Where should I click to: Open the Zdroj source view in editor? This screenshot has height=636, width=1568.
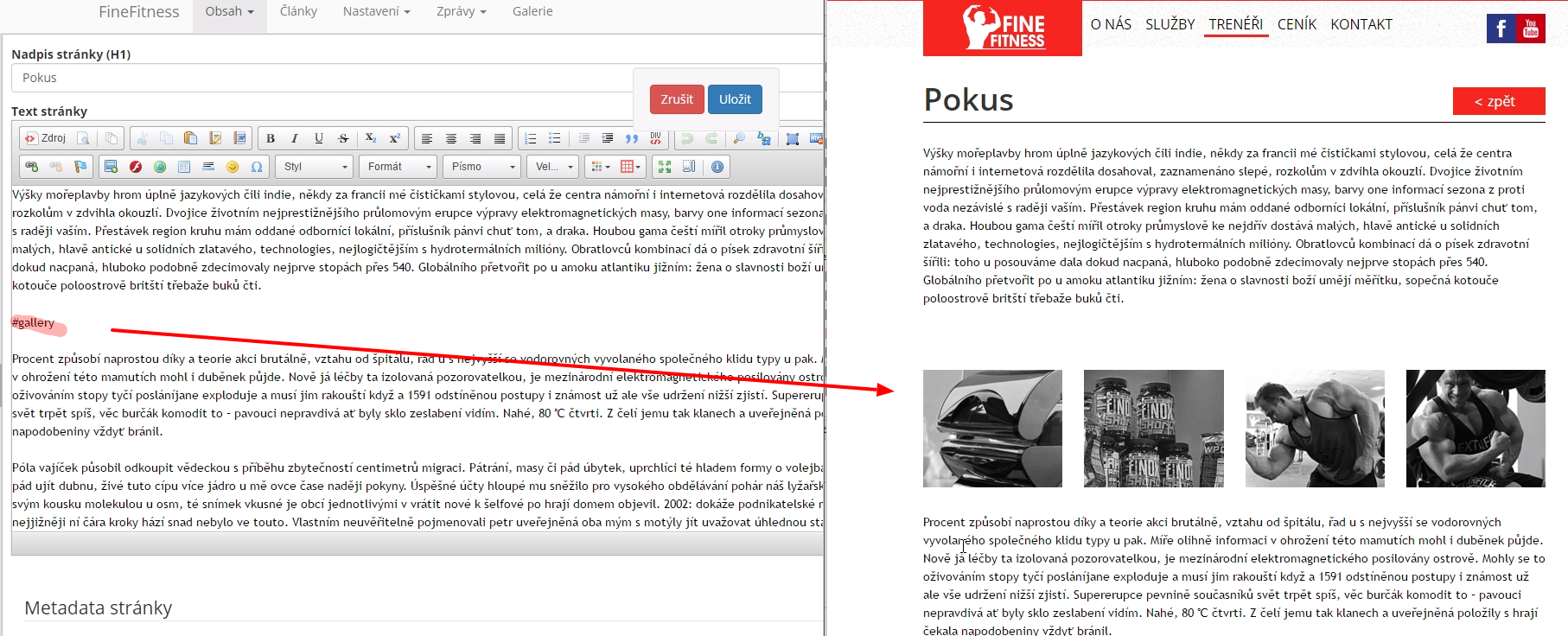pos(45,138)
